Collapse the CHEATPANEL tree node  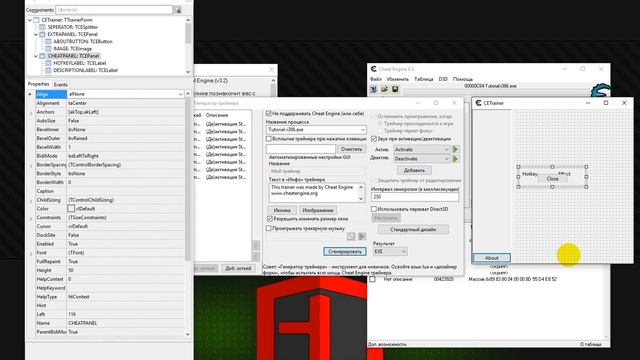point(36,56)
